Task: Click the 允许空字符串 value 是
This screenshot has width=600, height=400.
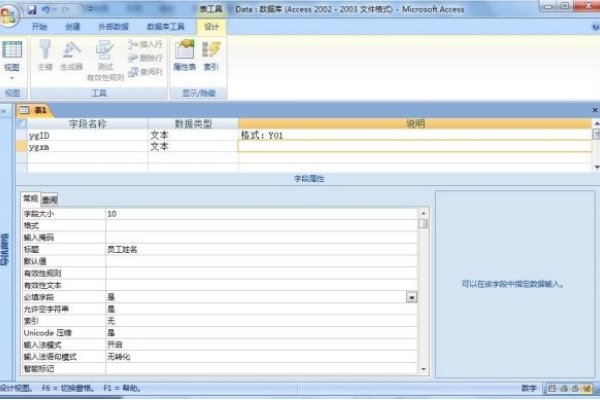Action: click(261, 309)
